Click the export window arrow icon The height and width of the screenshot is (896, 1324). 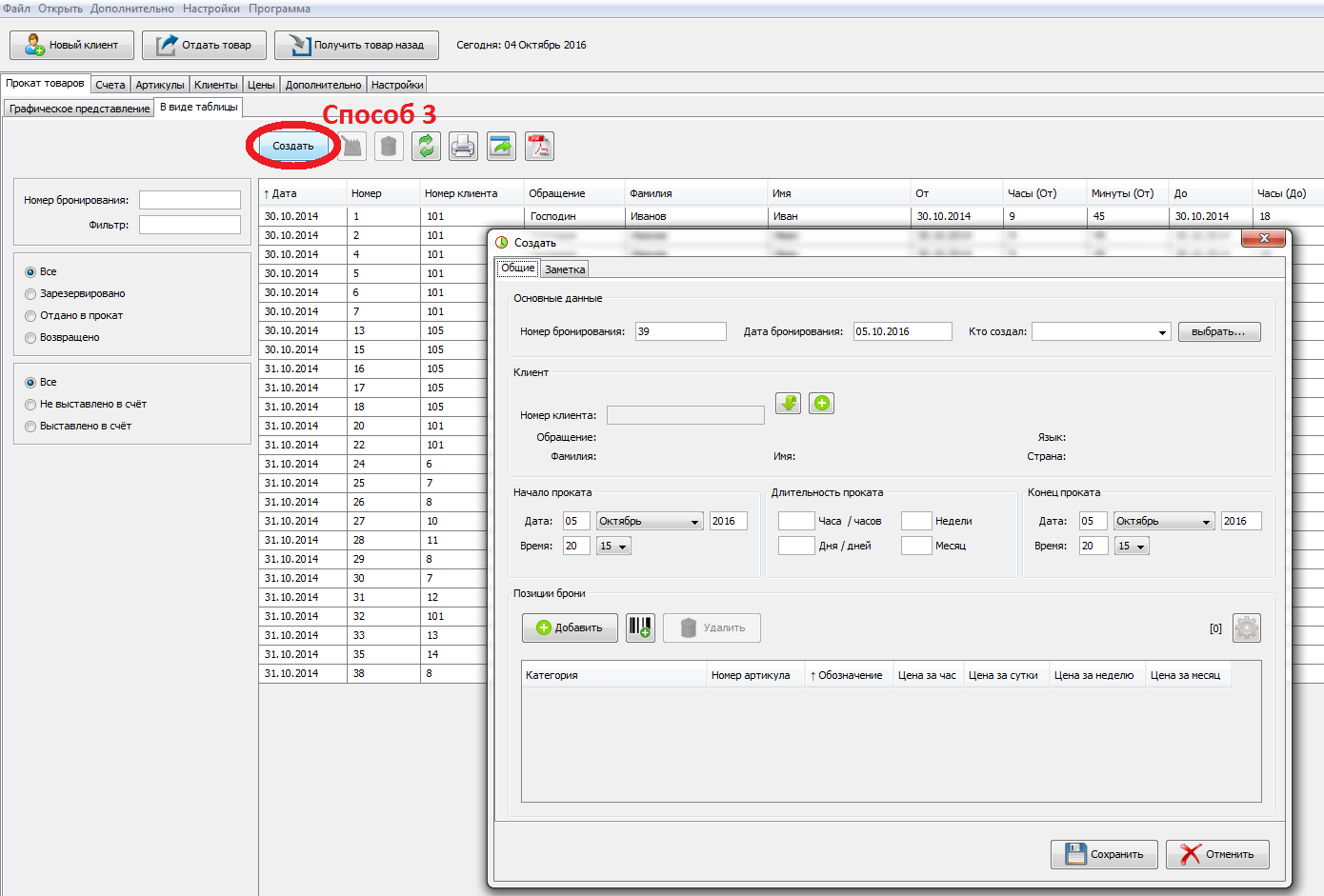(501, 146)
